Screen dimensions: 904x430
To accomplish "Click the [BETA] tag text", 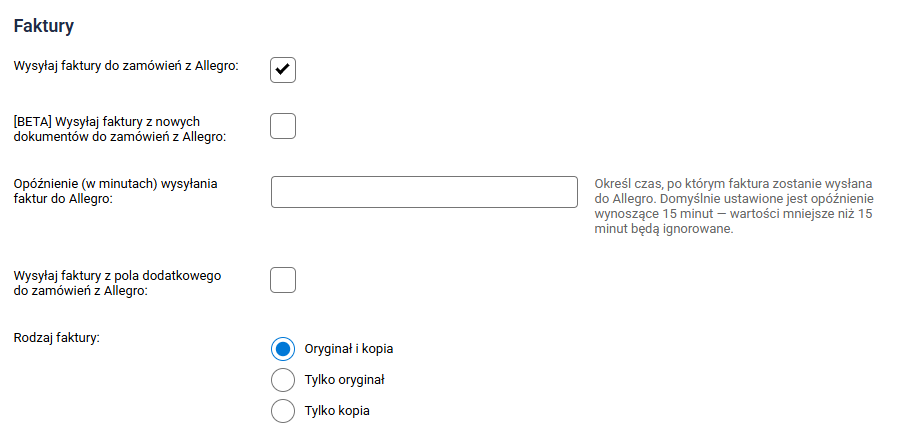I will coord(33,122).
